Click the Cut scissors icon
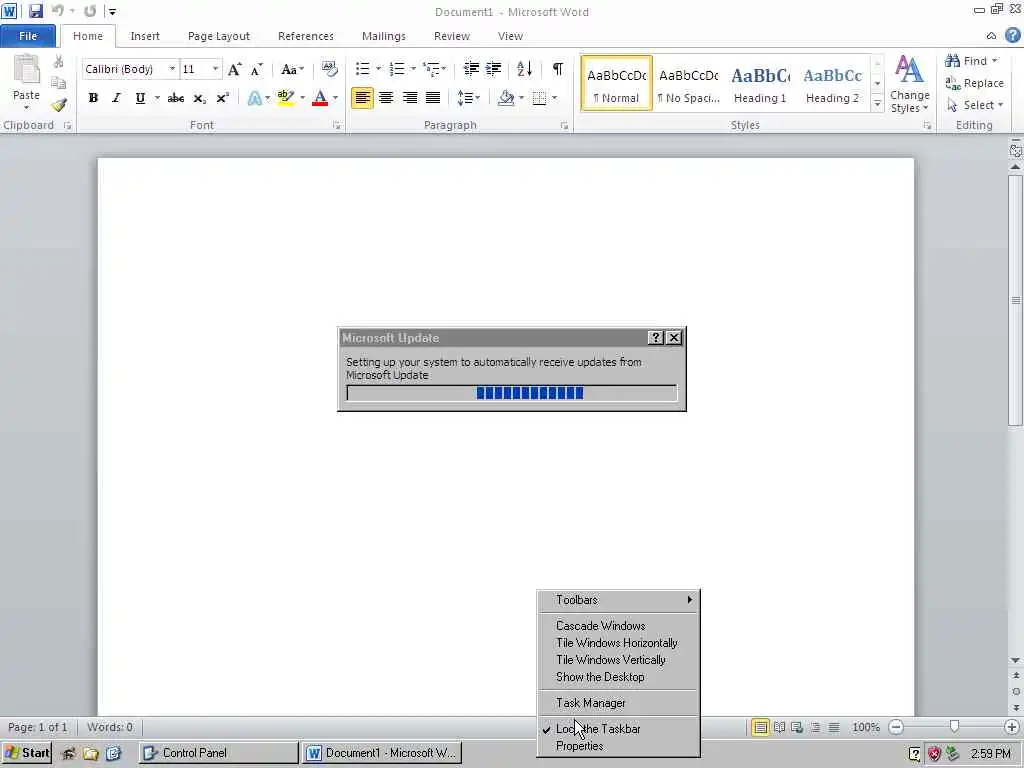 click(x=58, y=62)
